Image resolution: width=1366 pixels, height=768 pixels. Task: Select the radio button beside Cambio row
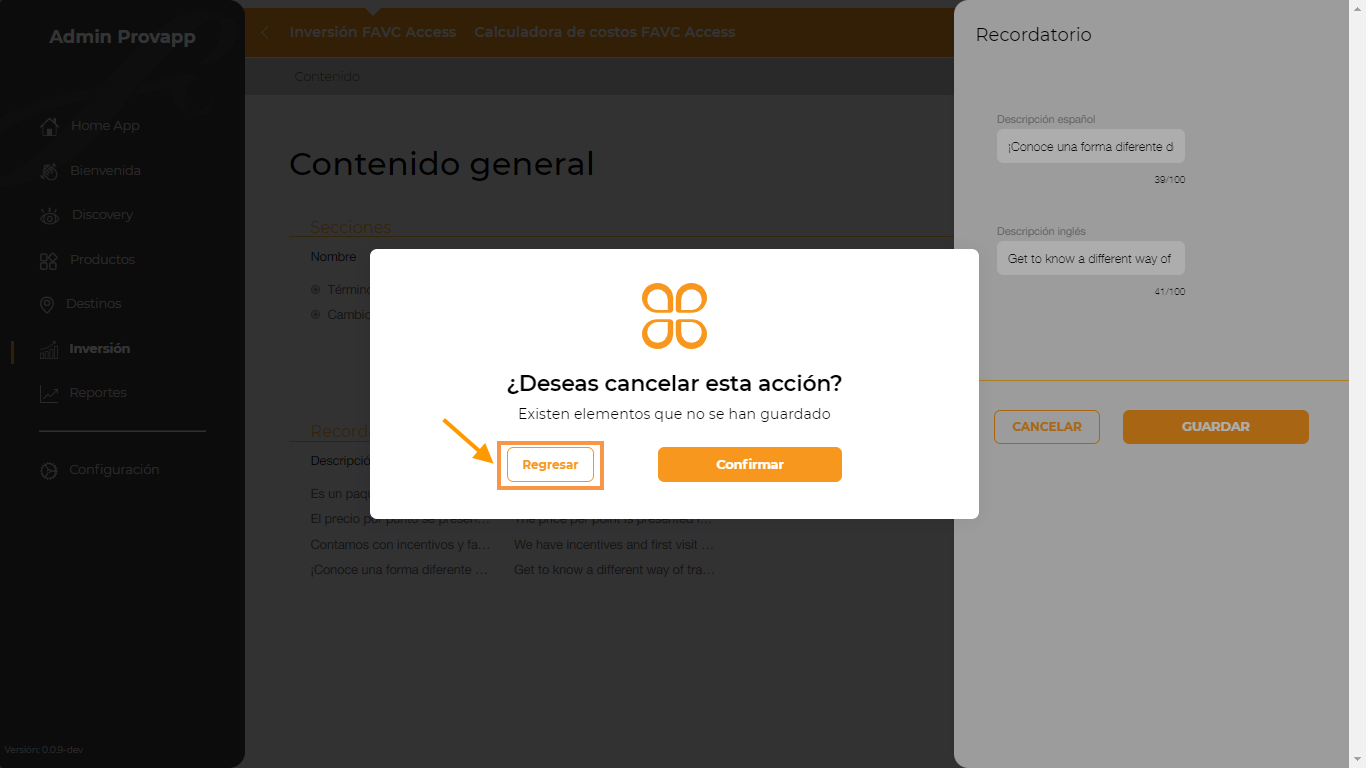point(316,314)
